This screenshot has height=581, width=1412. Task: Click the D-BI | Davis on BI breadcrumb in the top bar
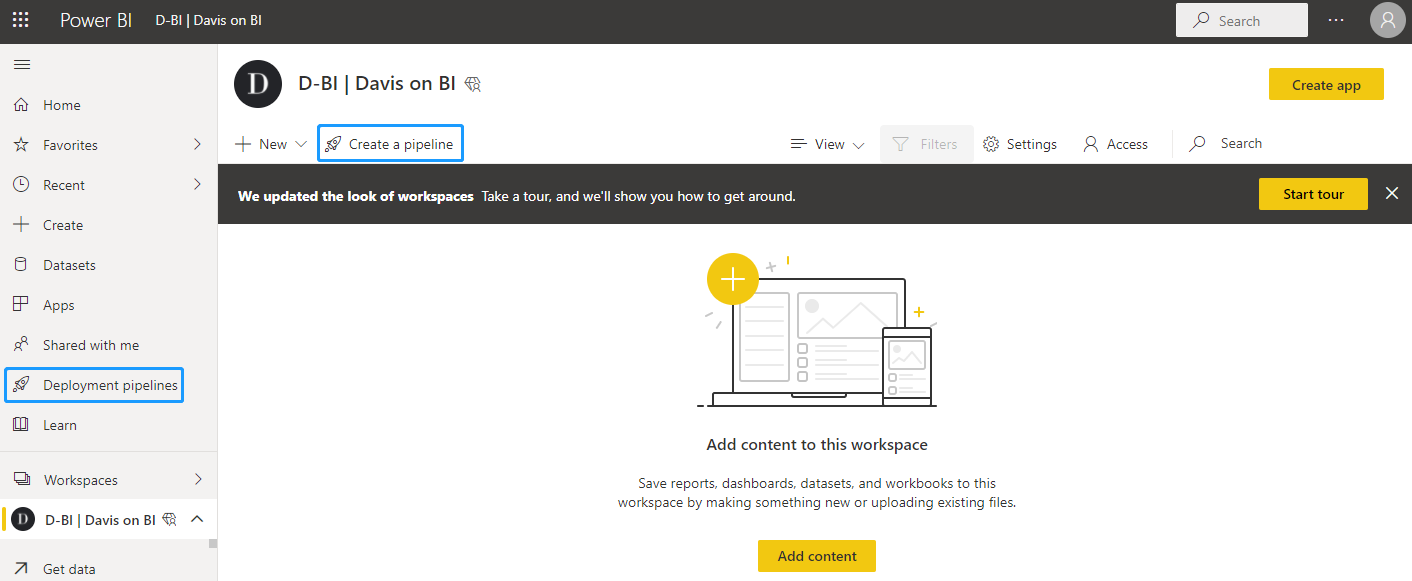[209, 20]
